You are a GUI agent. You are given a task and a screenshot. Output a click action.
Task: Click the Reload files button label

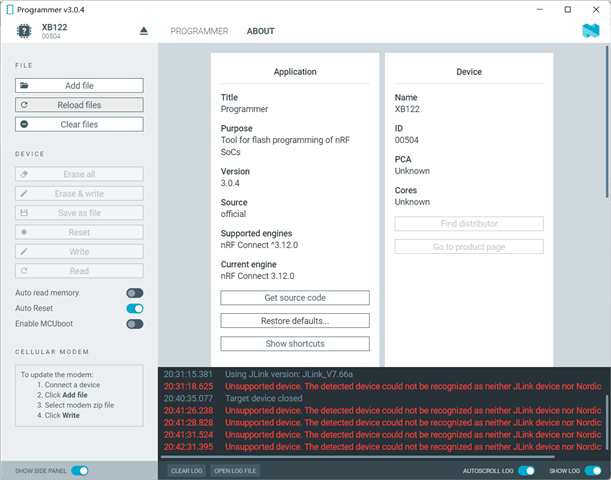tap(79, 105)
